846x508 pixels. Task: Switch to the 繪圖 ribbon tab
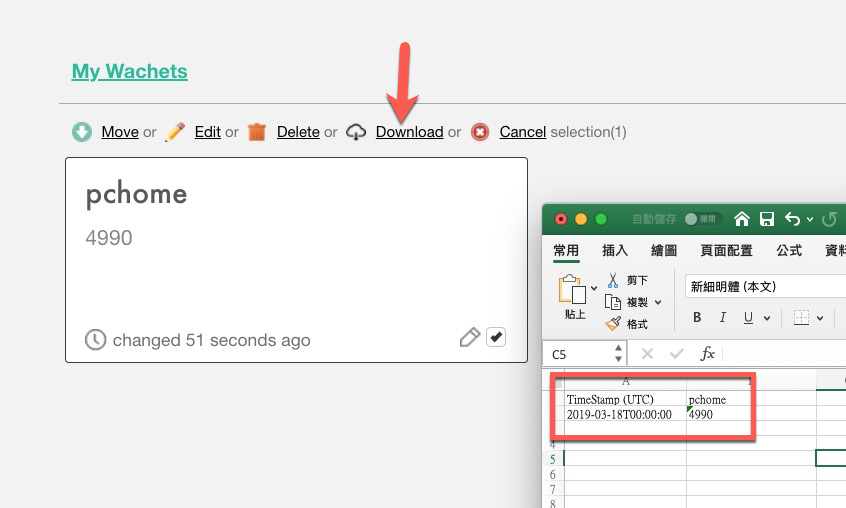[664, 250]
